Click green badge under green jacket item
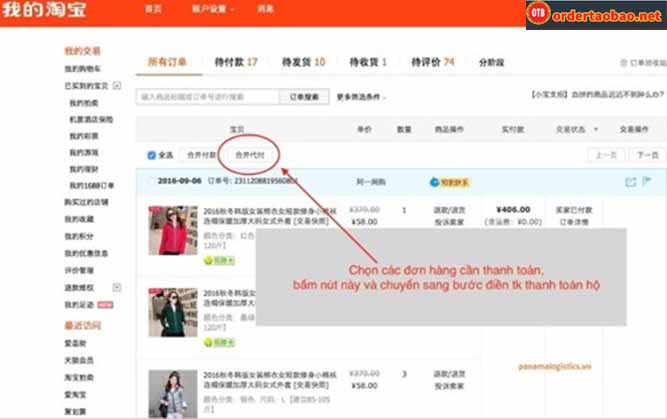Viewport: 667px width, 419px height. tap(219, 342)
